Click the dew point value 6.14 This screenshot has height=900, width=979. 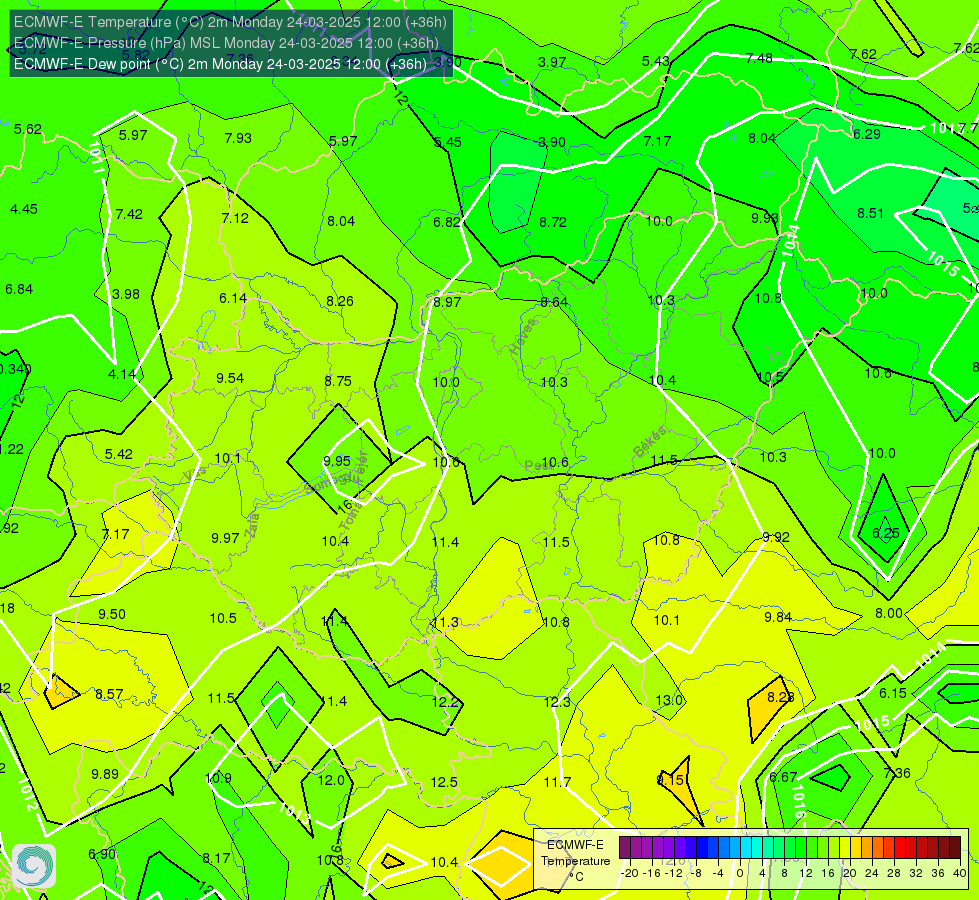(x=233, y=299)
